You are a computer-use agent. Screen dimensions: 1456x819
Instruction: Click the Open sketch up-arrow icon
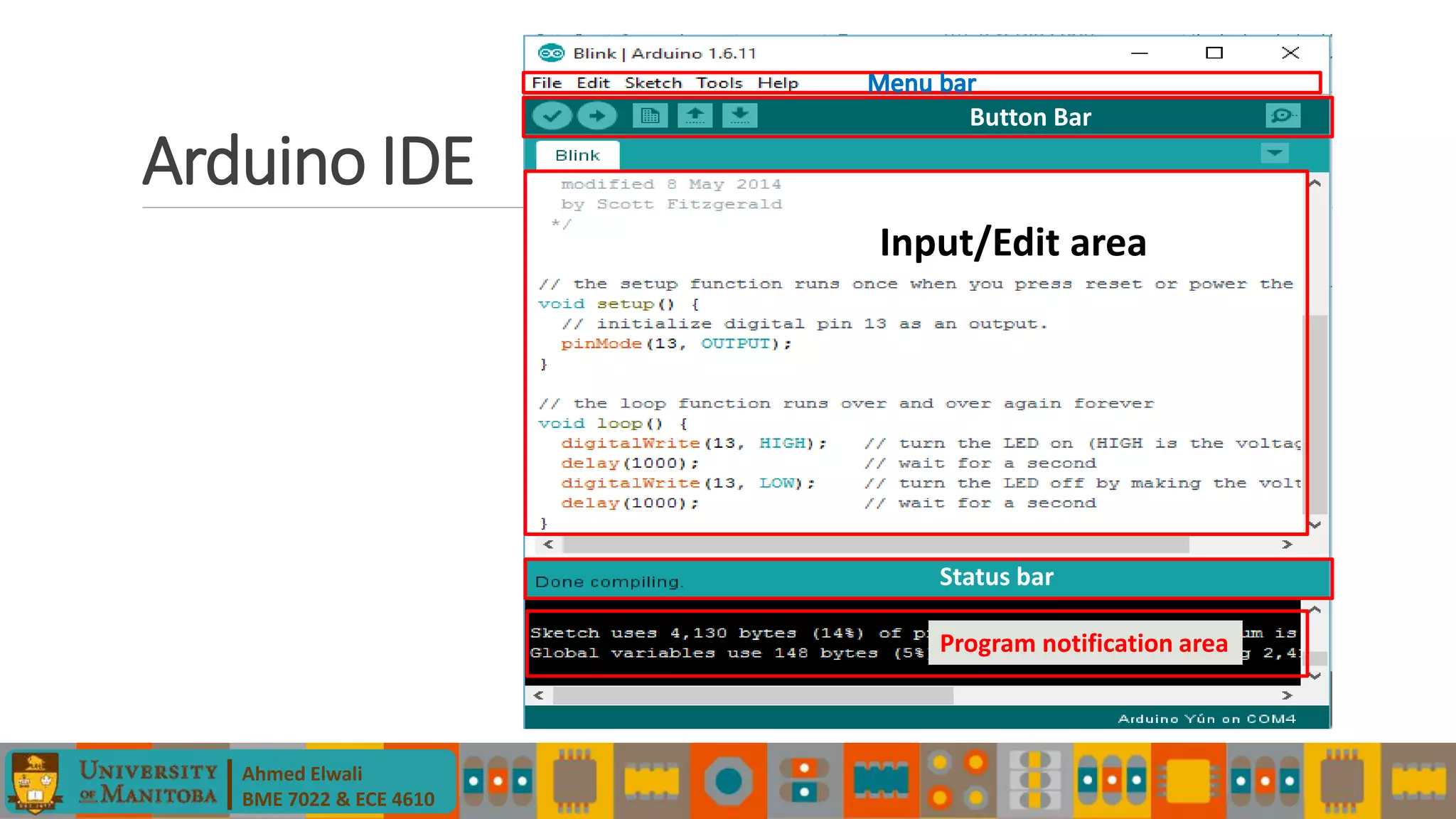pos(695,115)
